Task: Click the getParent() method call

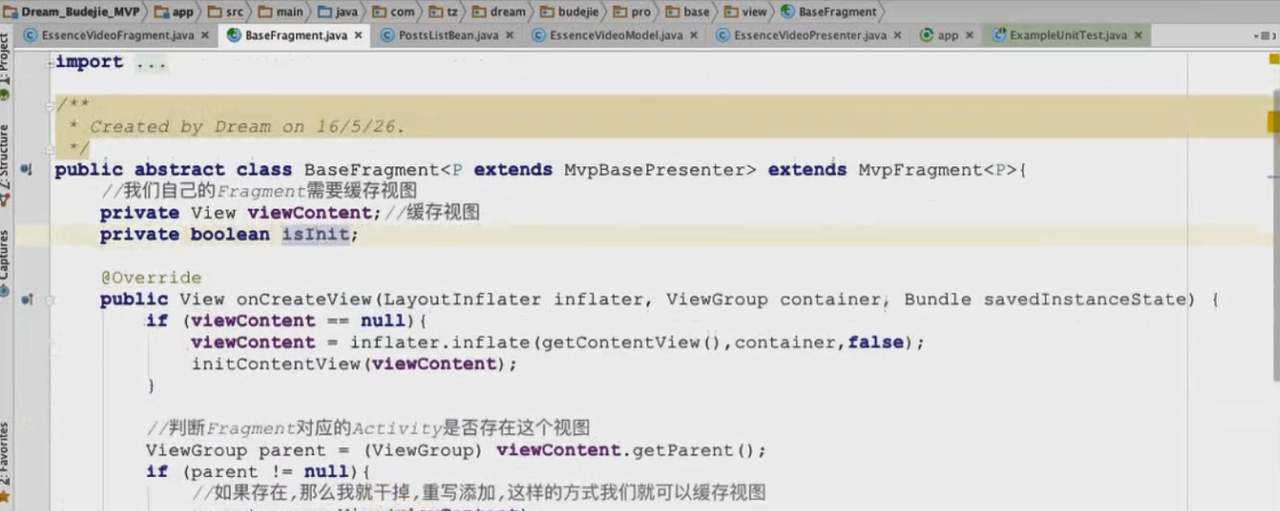Action: click(696, 450)
